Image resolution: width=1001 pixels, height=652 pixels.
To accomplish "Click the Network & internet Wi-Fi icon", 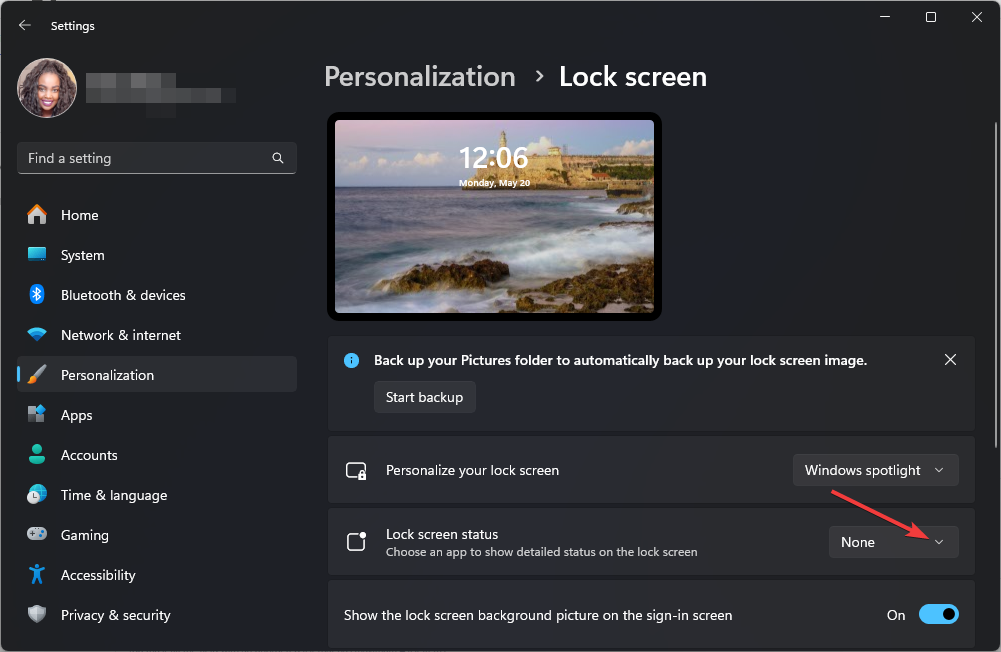I will 37,335.
